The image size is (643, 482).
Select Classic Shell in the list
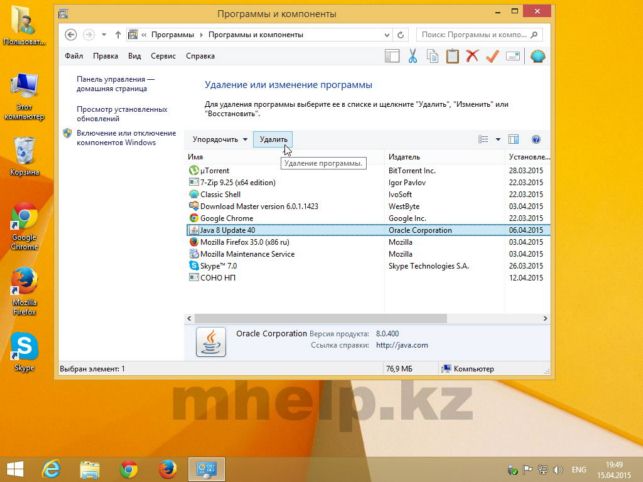(x=368, y=194)
